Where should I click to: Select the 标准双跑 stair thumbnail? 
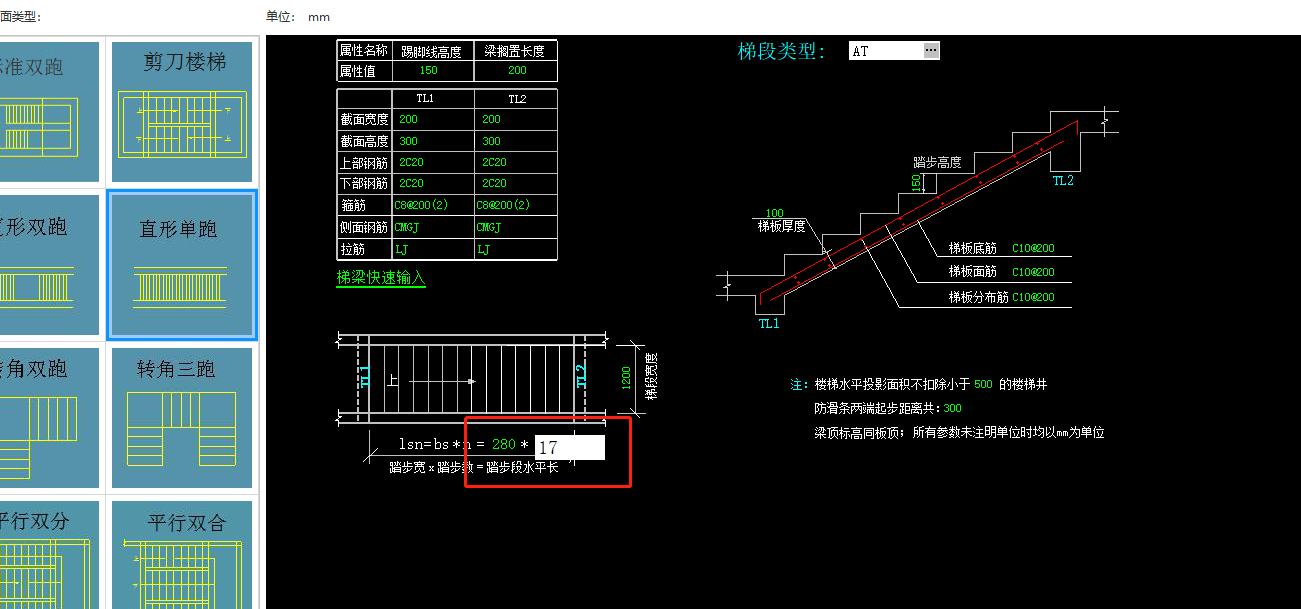50,111
